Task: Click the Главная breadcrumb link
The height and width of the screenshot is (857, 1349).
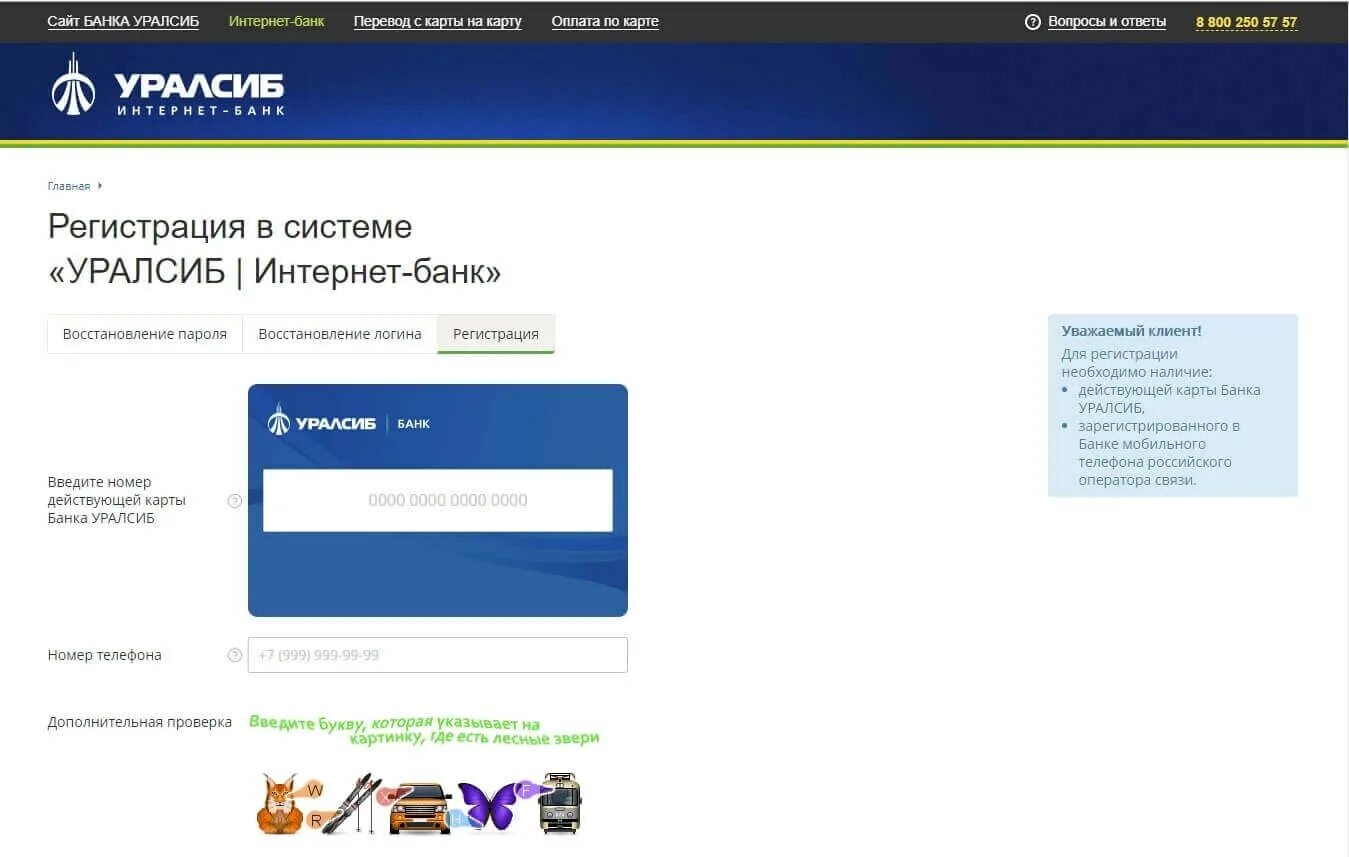Action: 69,186
